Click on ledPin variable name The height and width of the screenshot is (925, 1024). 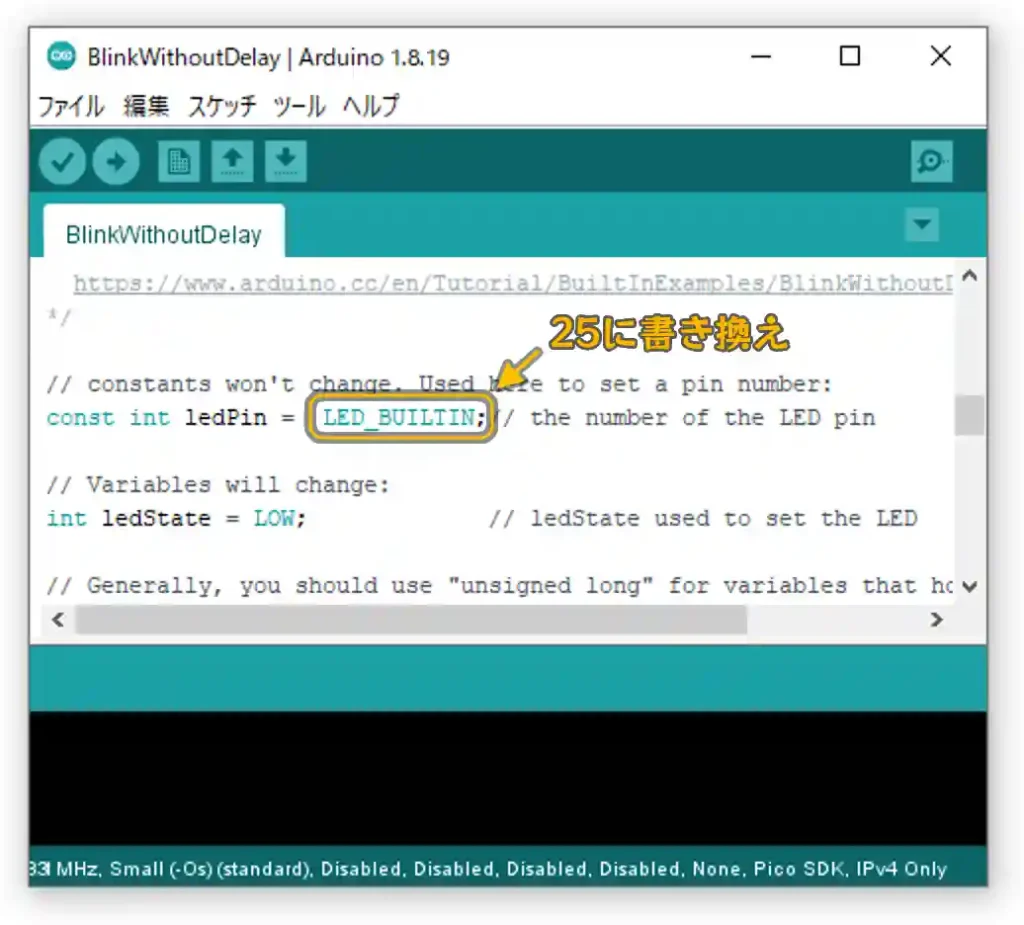225,417
